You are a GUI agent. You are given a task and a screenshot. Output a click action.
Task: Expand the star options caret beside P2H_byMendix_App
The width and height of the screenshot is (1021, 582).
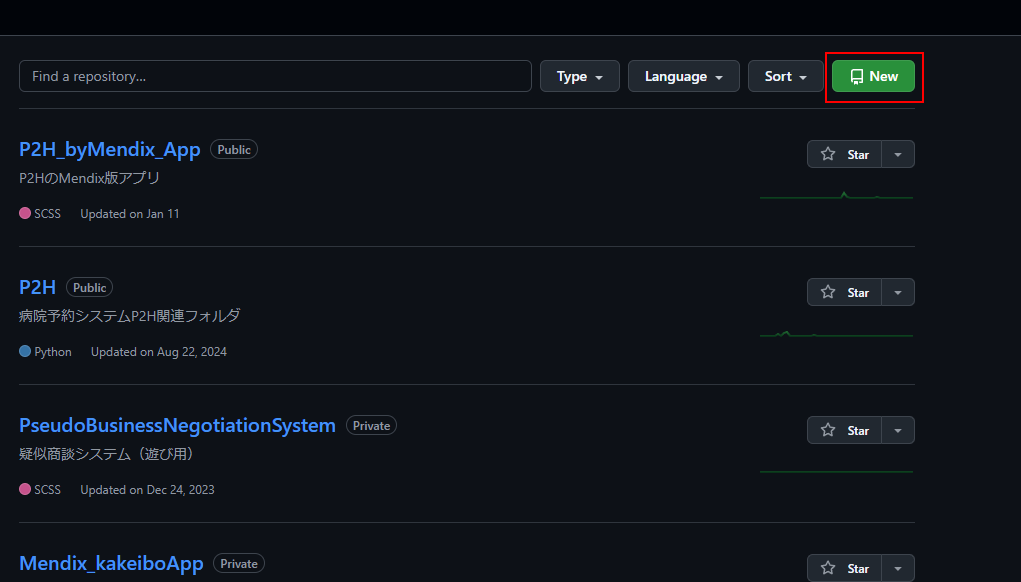coord(897,154)
